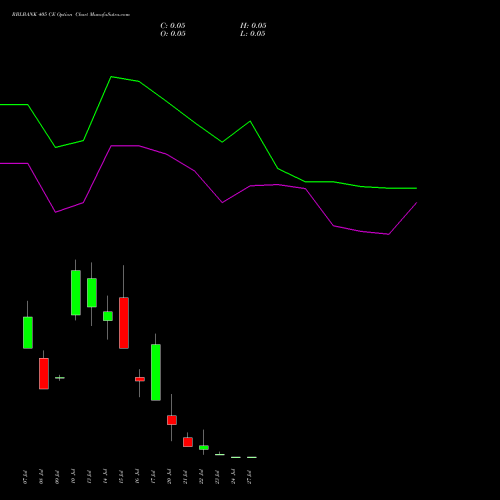Image resolution: width=500 pixels, height=500 pixels.
Task: Click the 08 Jul date label
Action: pos(41,477)
